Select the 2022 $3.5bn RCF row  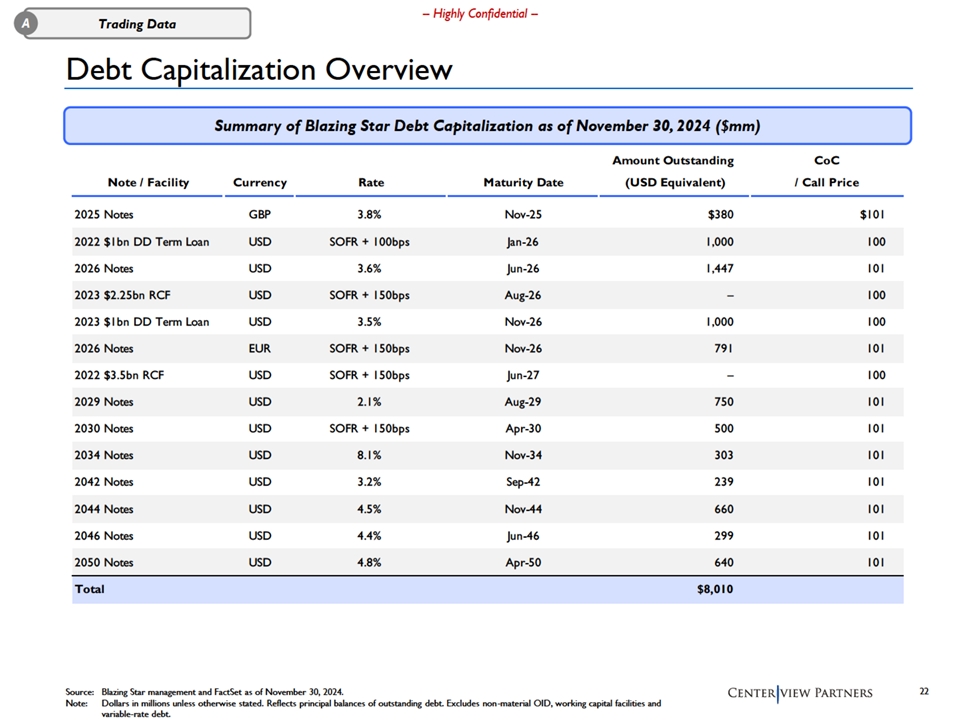coord(487,375)
